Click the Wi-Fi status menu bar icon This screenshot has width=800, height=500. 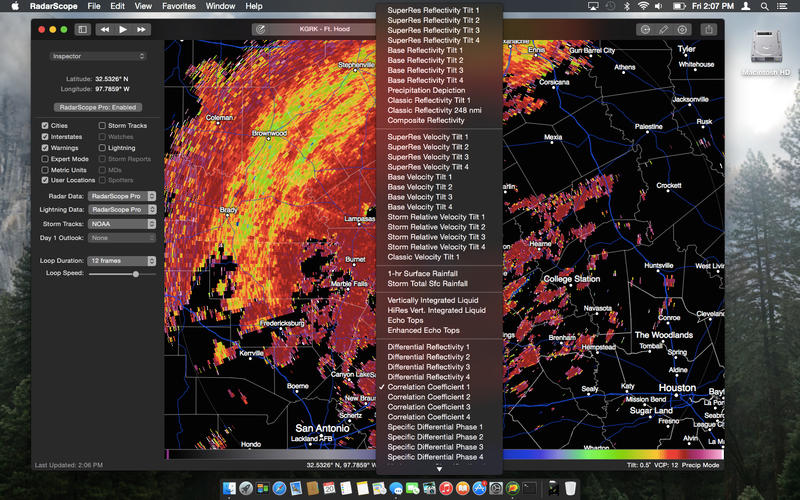coord(643,6)
